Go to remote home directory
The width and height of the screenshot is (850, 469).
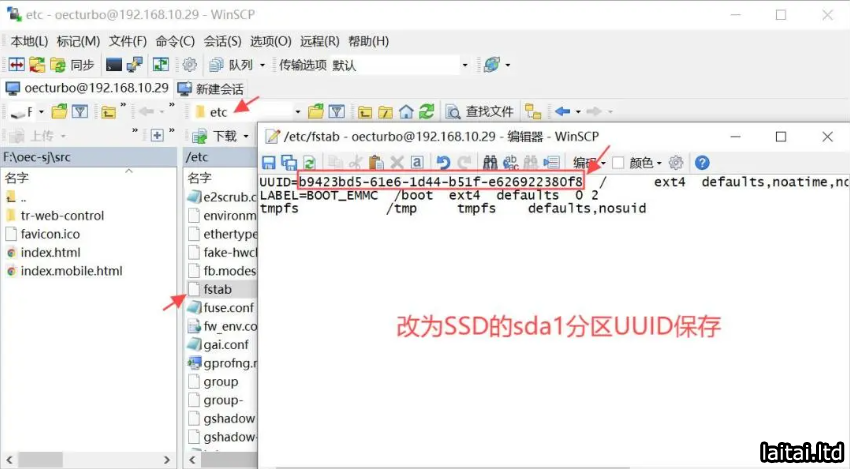(x=406, y=112)
